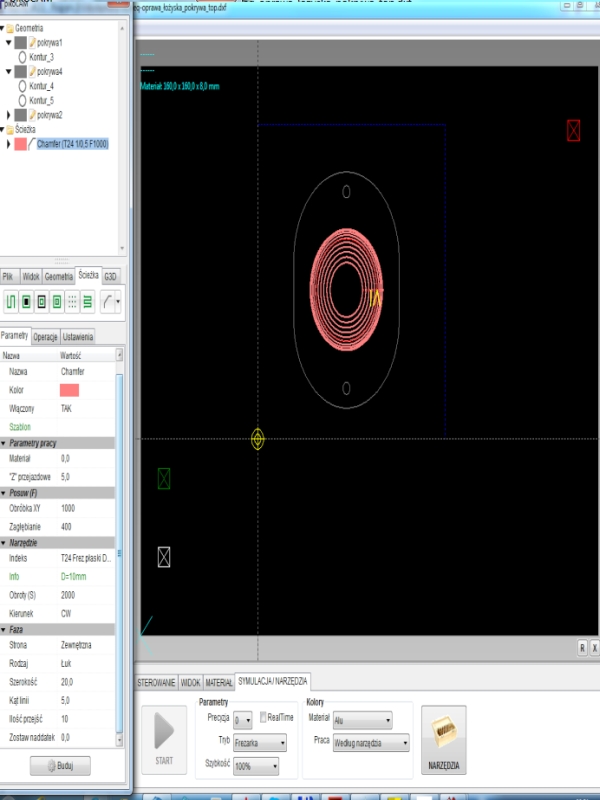Switch to the MATERIAŁ bottom tab
This screenshot has width=600, height=800.
coord(218,682)
